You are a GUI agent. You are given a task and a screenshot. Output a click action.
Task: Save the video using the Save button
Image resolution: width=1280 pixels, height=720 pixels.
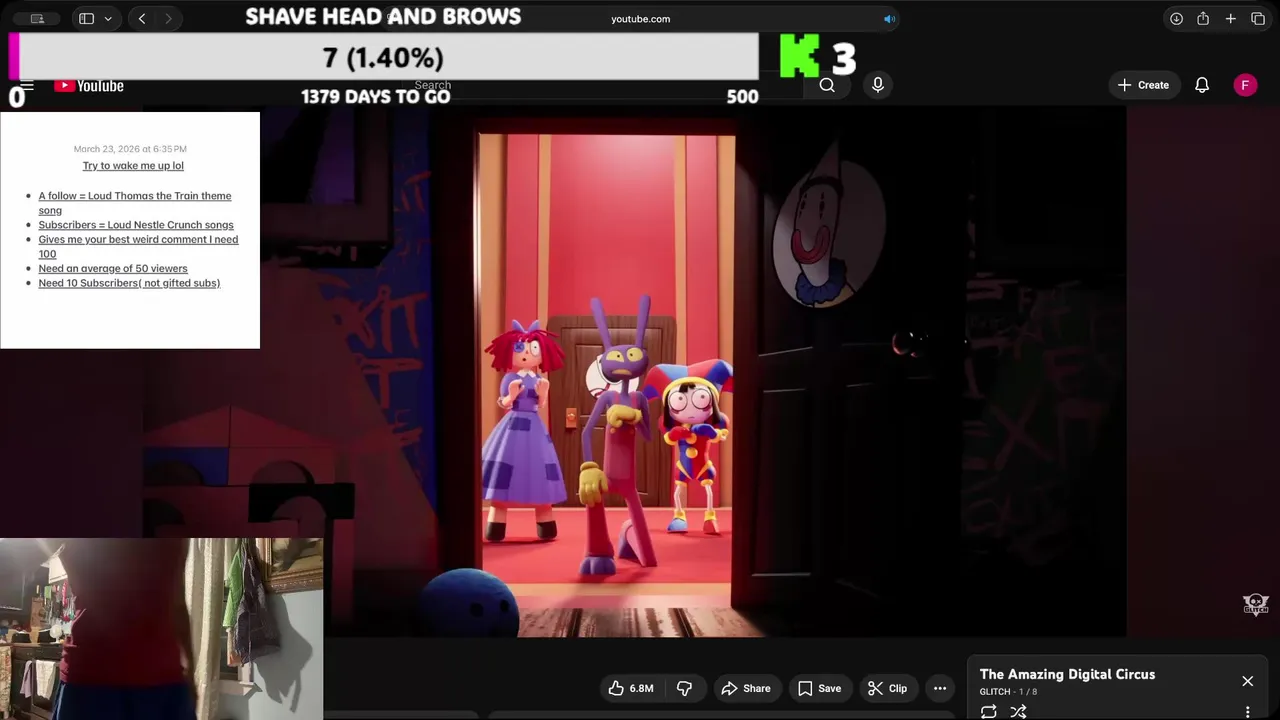(x=819, y=688)
